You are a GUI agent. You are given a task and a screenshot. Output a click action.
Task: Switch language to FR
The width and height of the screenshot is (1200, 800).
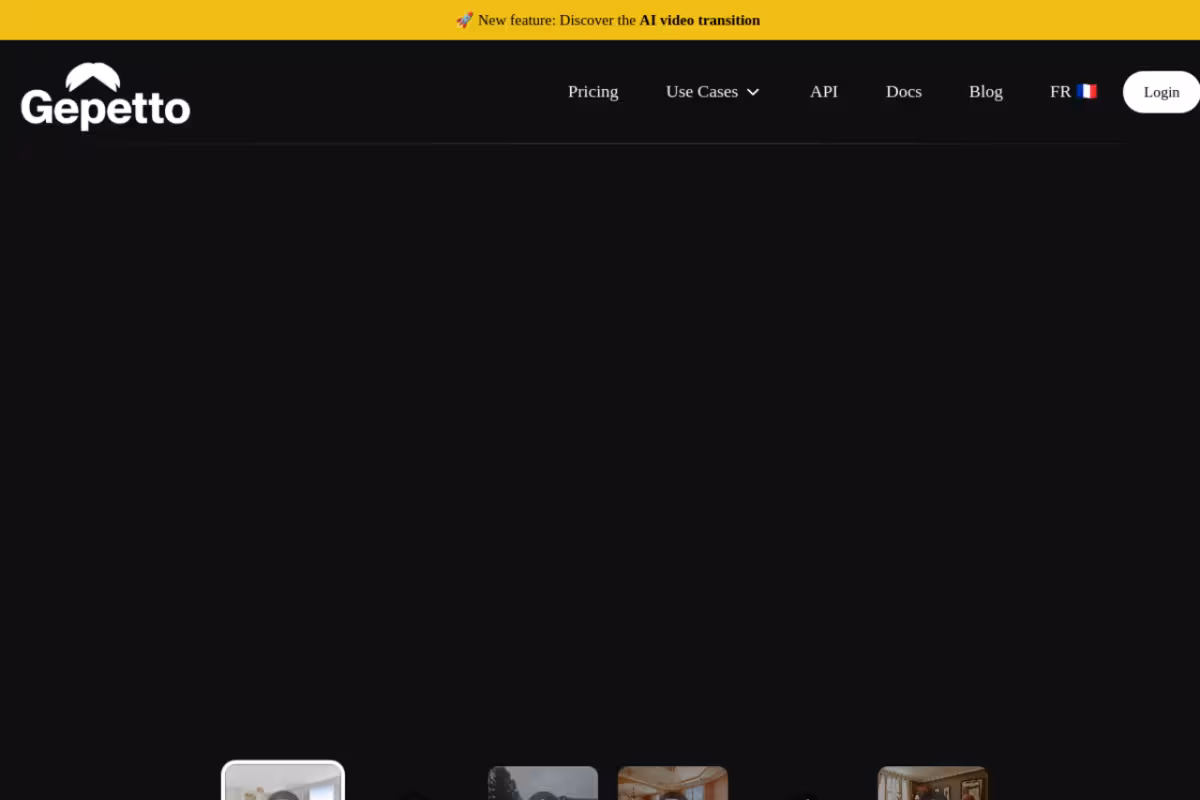coord(1073,92)
